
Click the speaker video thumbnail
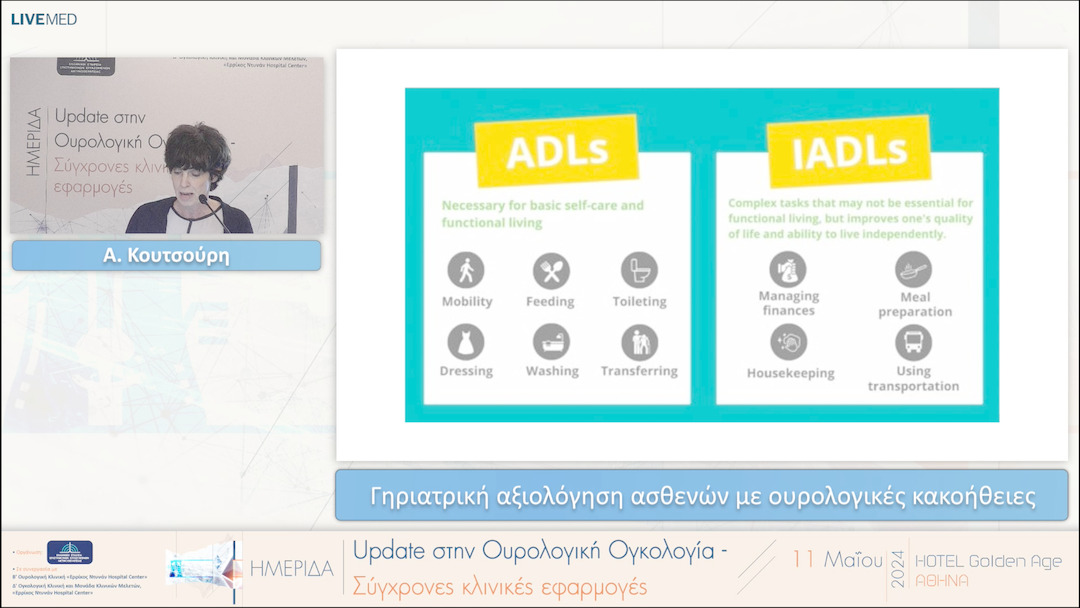coord(167,145)
